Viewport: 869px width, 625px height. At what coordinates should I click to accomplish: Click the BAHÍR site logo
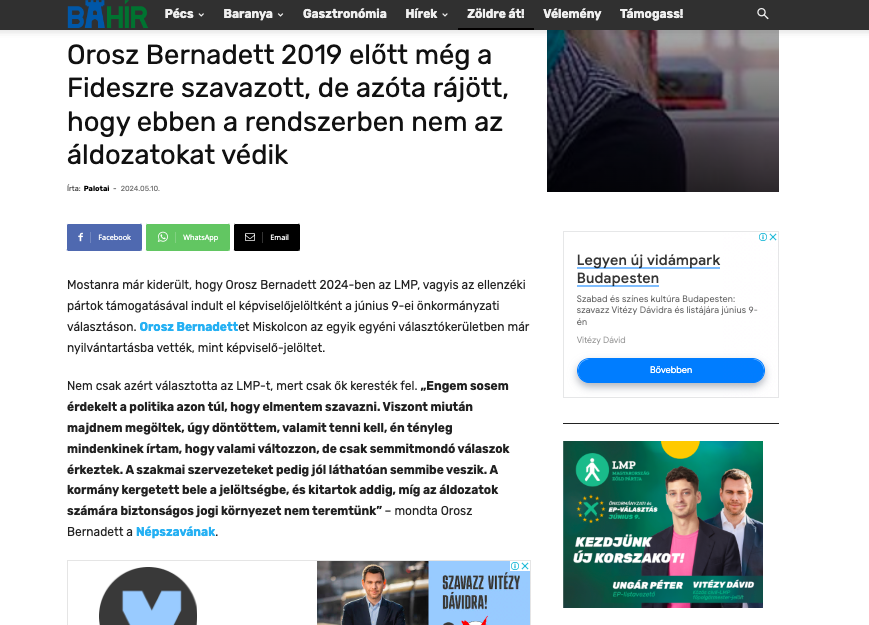click(x=108, y=14)
